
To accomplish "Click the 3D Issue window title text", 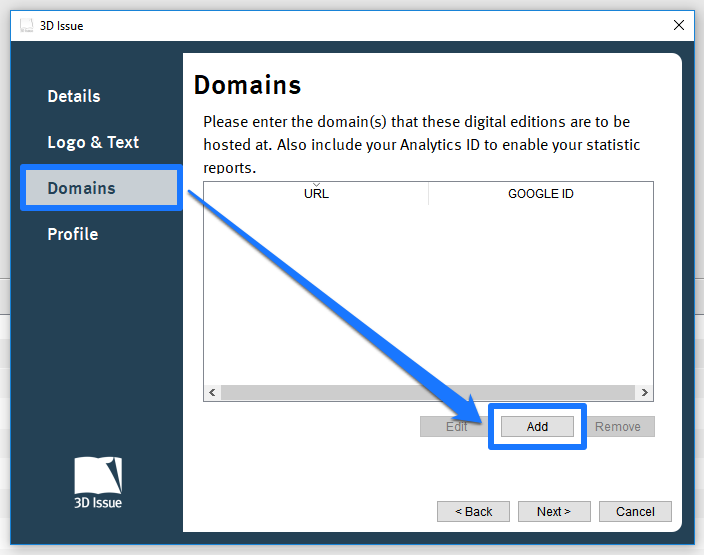I will click(63, 25).
